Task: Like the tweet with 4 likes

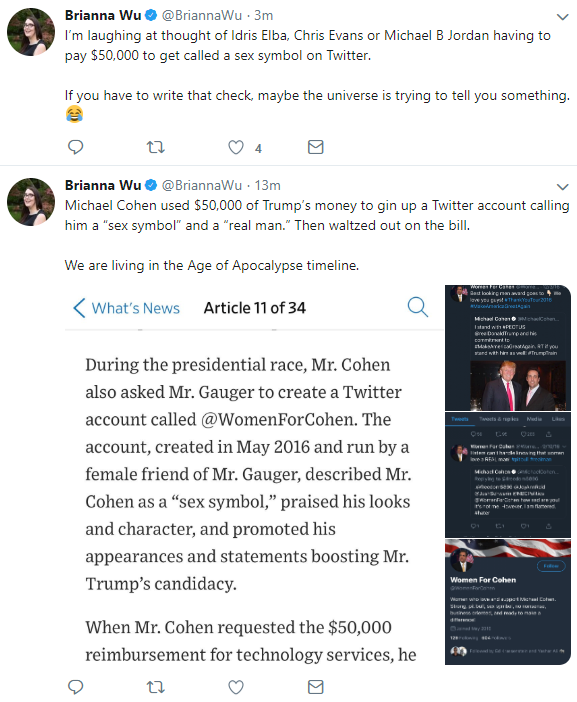Action: coord(236,147)
